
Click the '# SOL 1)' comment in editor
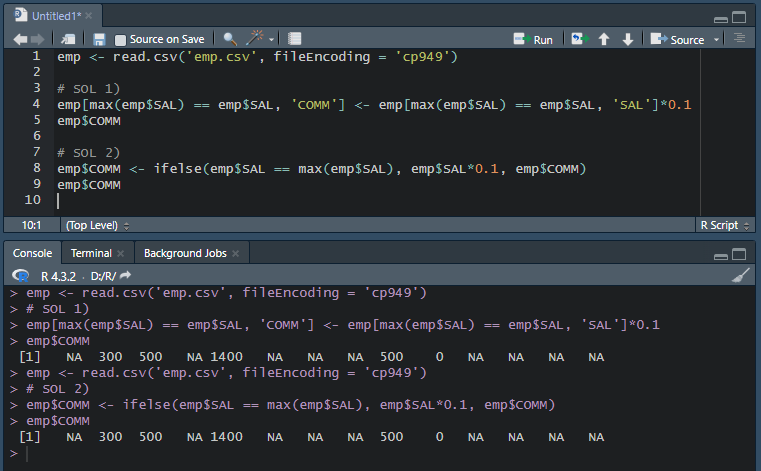click(88, 89)
